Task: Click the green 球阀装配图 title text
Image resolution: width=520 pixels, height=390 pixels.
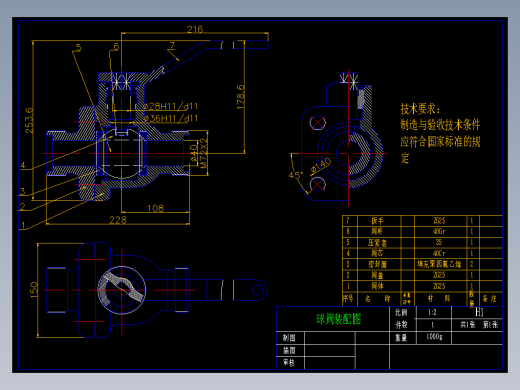Action: click(x=338, y=319)
